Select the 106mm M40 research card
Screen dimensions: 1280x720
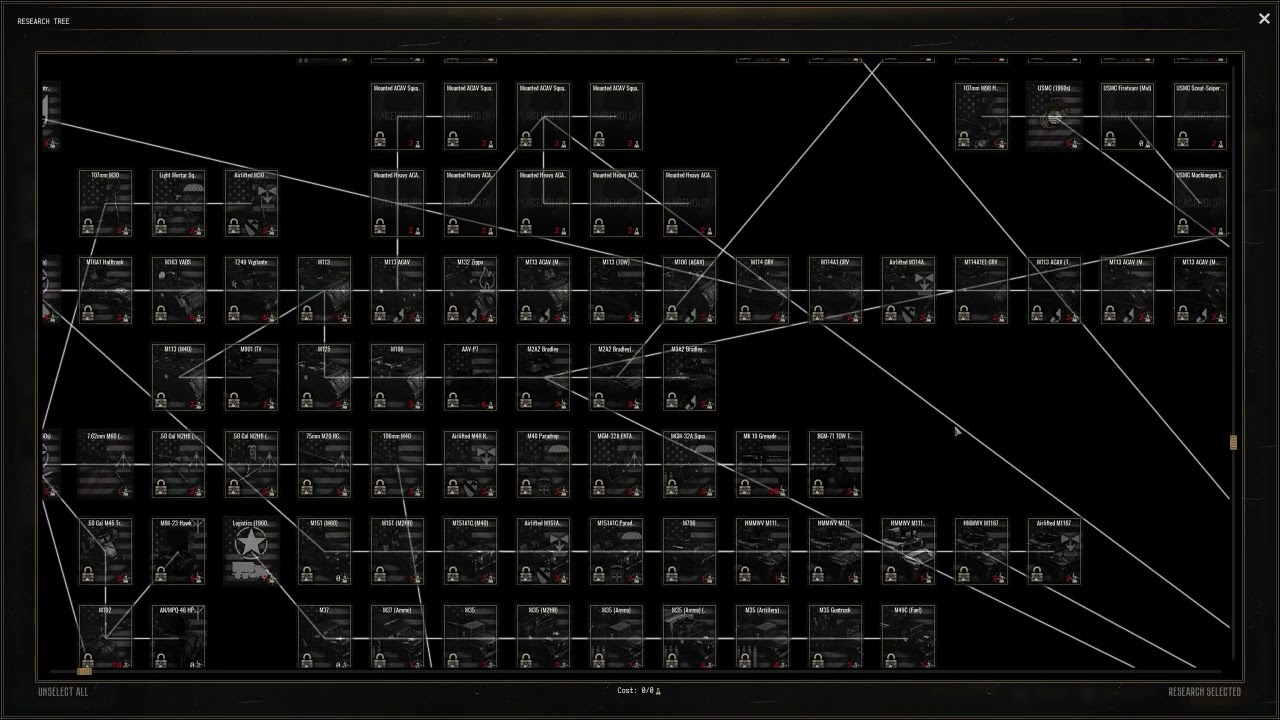click(x=397, y=464)
